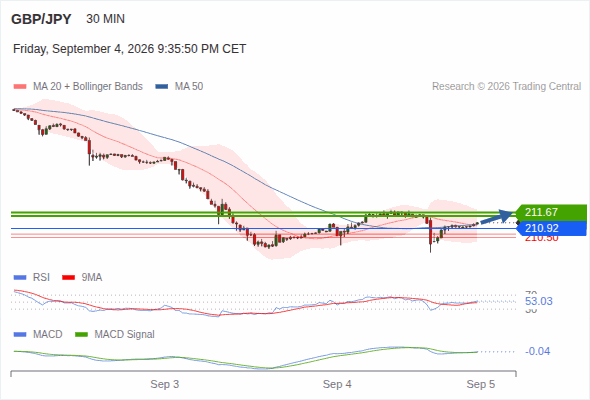Click the MA 20 + Bollinger Bands label
The image size is (590, 400).
click(x=88, y=87)
